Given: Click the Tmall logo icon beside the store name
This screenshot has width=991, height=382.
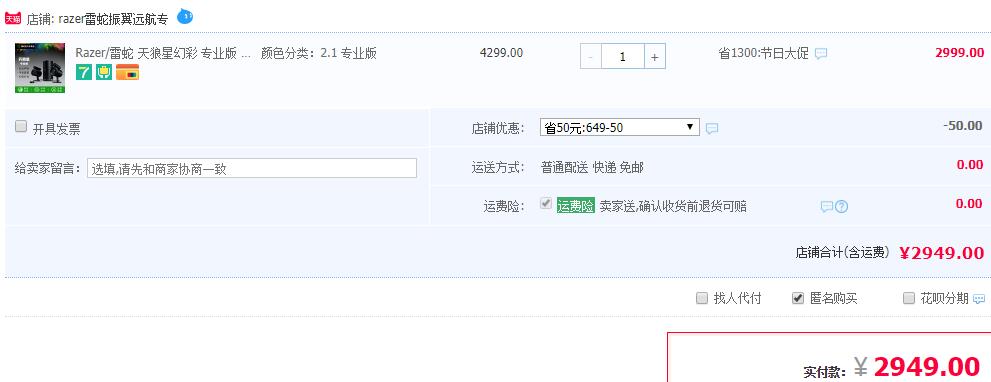Looking at the screenshot, I should pyautogui.click(x=13, y=18).
